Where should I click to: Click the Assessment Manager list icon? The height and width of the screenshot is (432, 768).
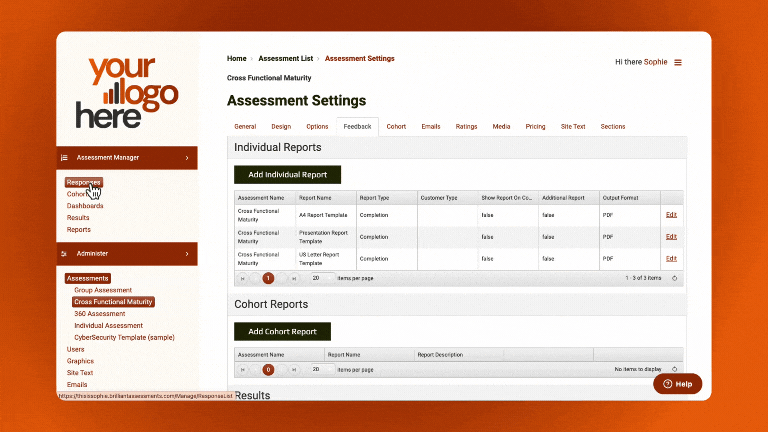click(x=64, y=158)
